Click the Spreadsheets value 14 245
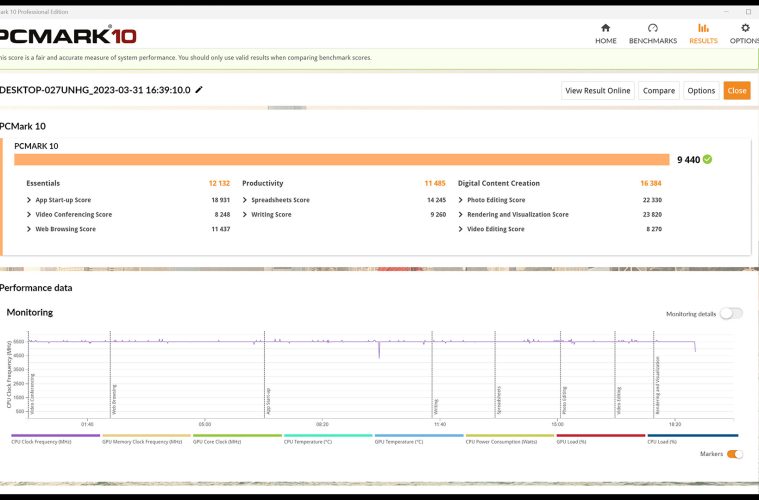The width and height of the screenshot is (759, 500). coord(436,200)
